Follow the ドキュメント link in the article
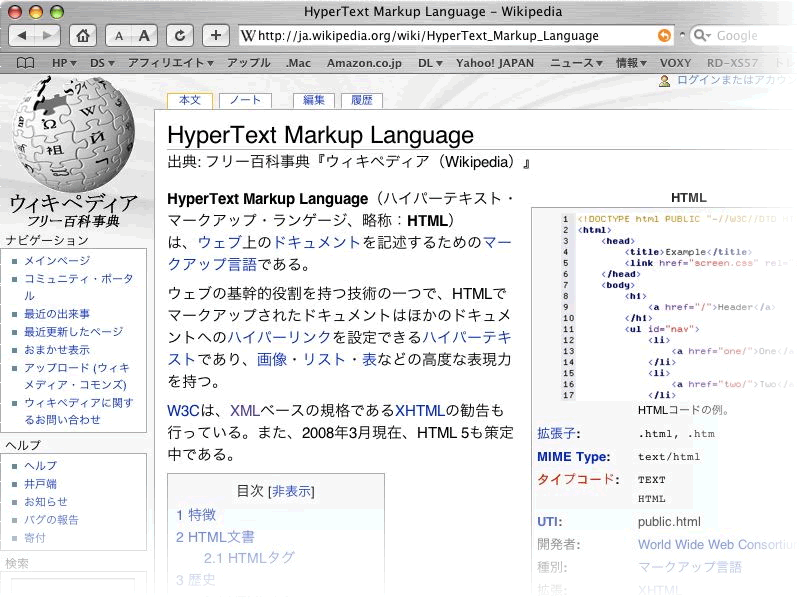The image size is (800, 600). click(317, 242)
